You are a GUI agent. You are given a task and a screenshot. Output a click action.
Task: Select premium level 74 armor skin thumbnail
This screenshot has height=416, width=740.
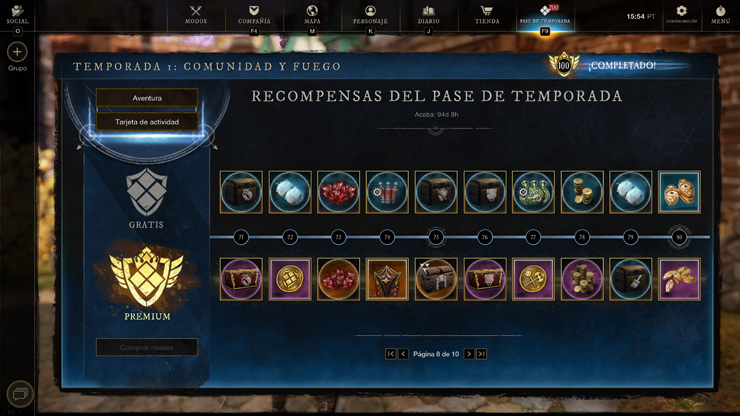tap(387, 279)
